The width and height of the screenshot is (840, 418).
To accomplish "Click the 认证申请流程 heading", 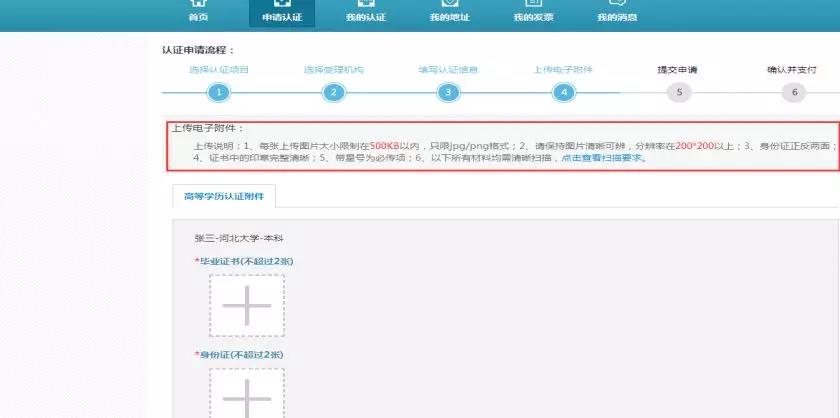I will (x=198, y=50).
